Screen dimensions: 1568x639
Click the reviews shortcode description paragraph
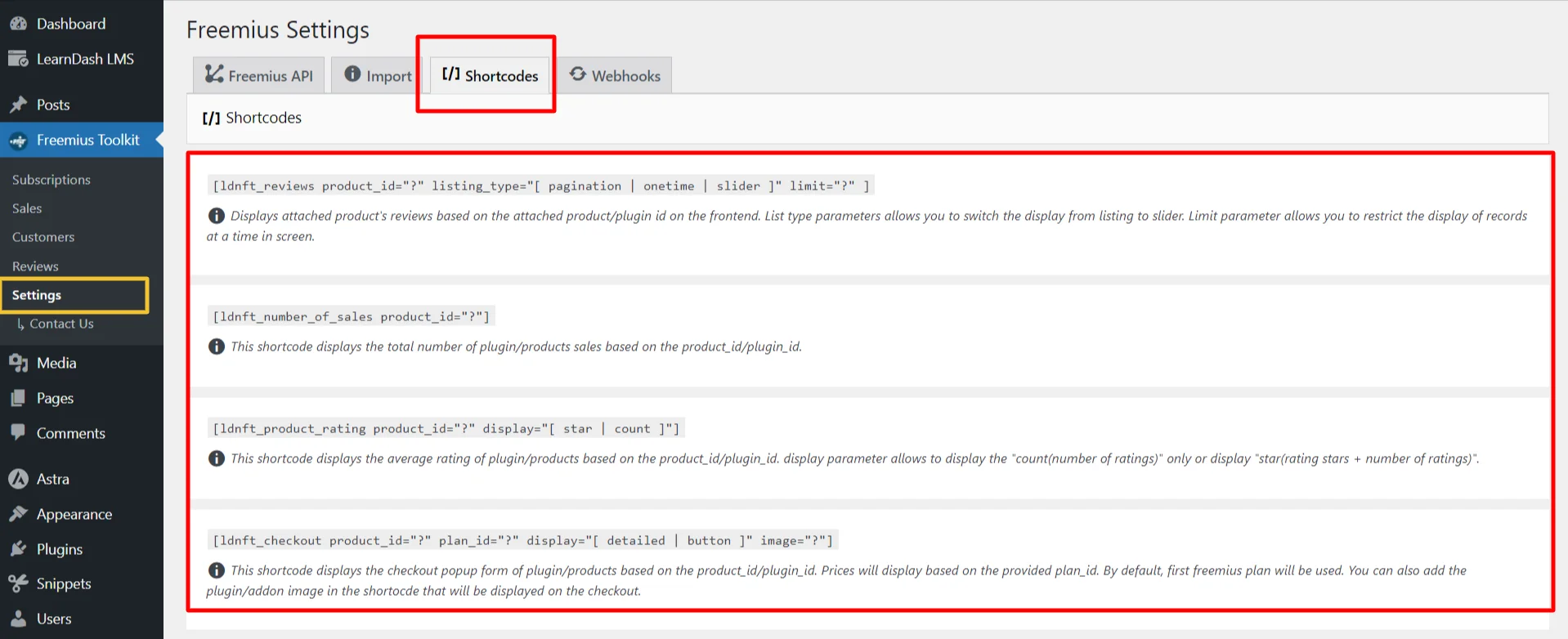pos(867,226)
